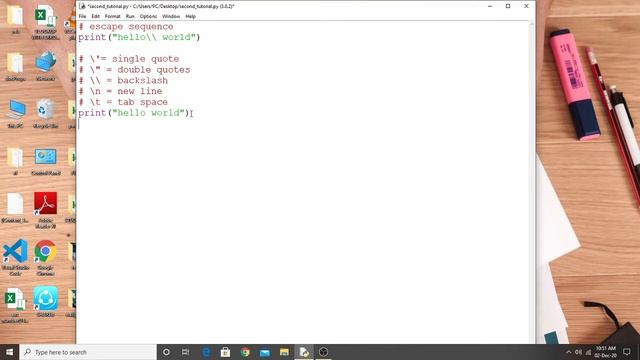Screen dimensions: 640x360
Task: Select the SHAREit desktop shortcut
Action: [x=45, y=302]
